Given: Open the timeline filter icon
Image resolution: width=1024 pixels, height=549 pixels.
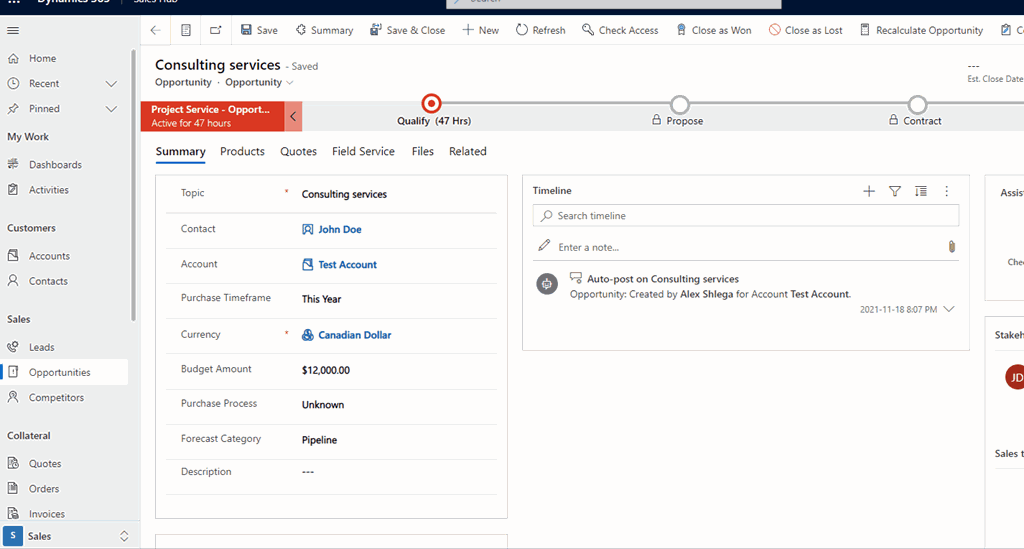Looking at the screenshot, I should tap(895, 191).
